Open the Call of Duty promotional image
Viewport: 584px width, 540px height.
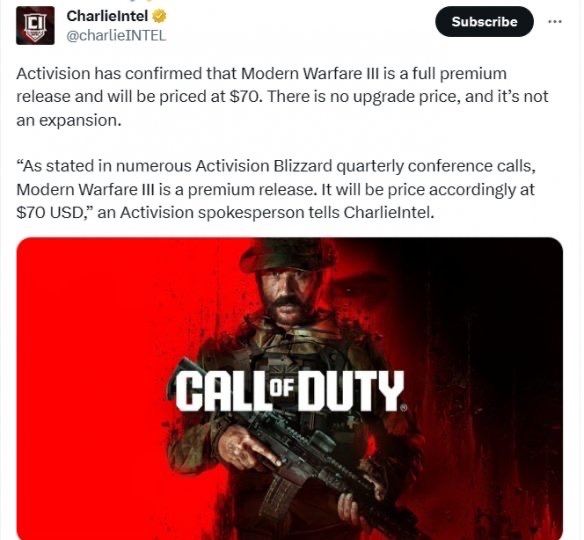[290, 388]
